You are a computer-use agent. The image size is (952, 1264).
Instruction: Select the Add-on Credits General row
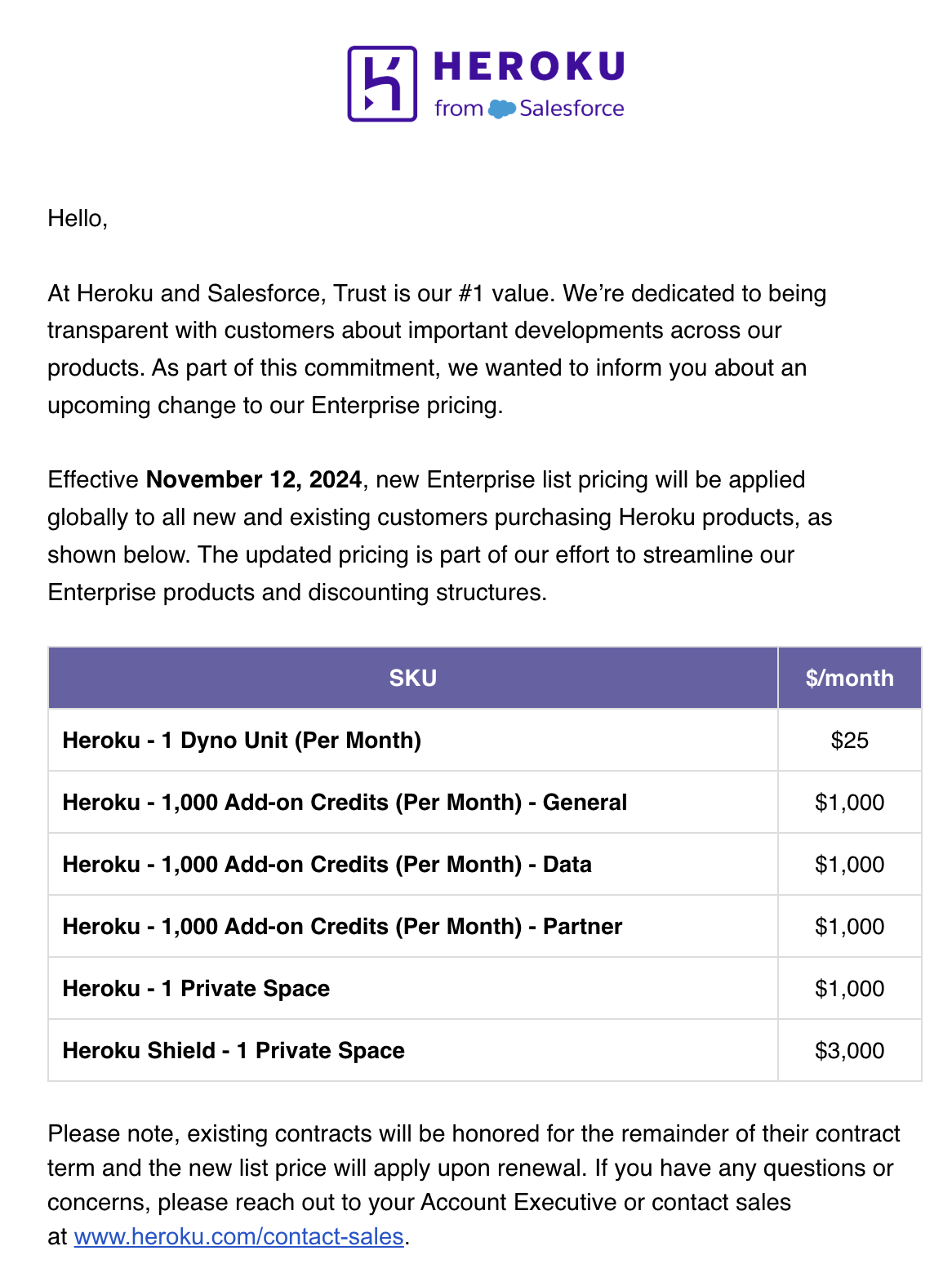coord(345,802)
